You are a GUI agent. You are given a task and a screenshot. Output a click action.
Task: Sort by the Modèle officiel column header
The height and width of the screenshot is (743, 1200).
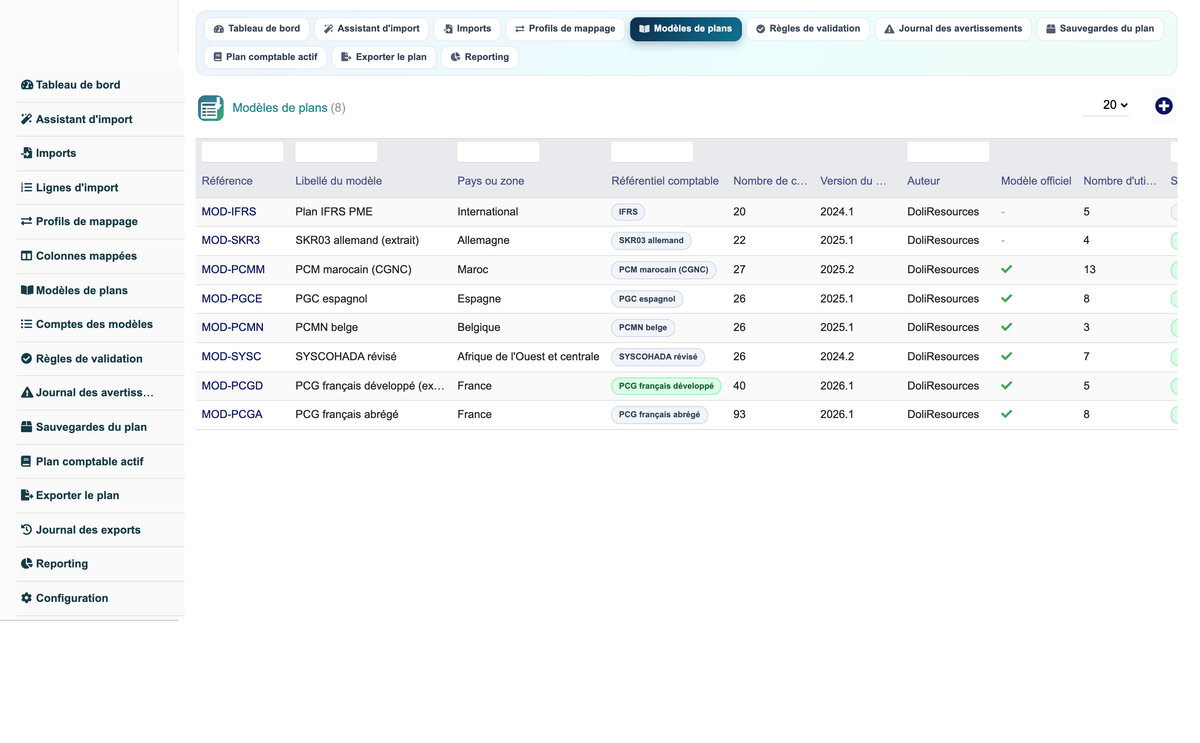click(1036, 181)
